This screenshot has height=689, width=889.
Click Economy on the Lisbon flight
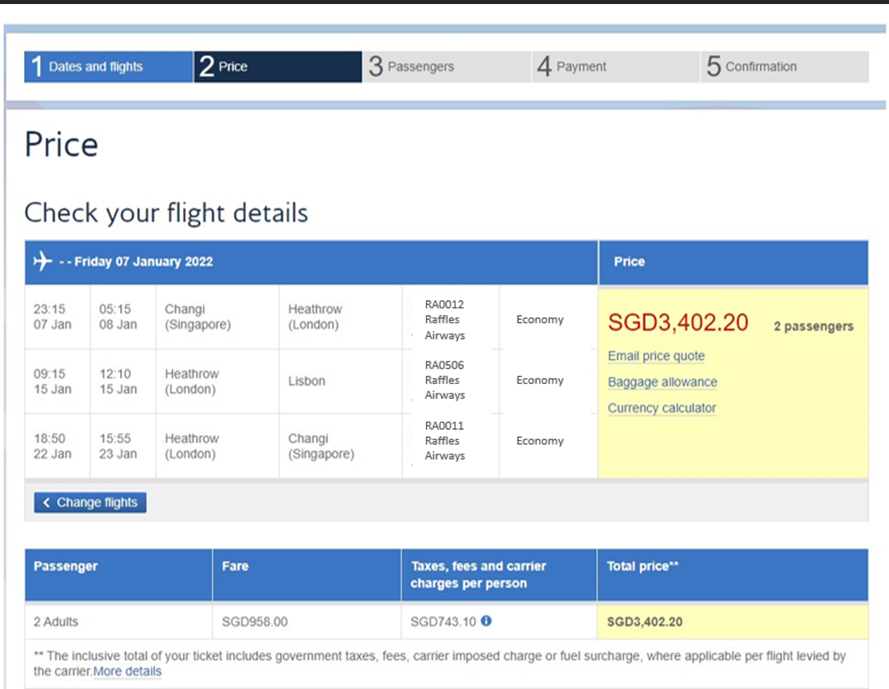pos(539,380)
